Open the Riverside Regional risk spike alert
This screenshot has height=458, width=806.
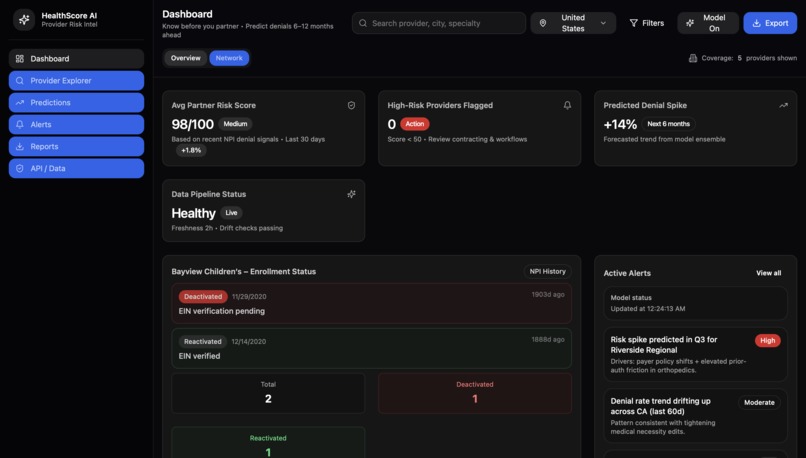[x=695, y=354]
